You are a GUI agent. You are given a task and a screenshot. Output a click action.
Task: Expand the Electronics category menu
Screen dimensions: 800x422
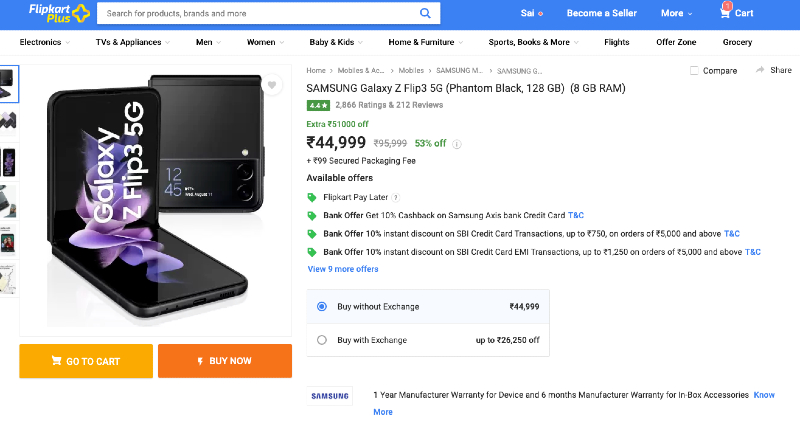[x=45, y=43]
